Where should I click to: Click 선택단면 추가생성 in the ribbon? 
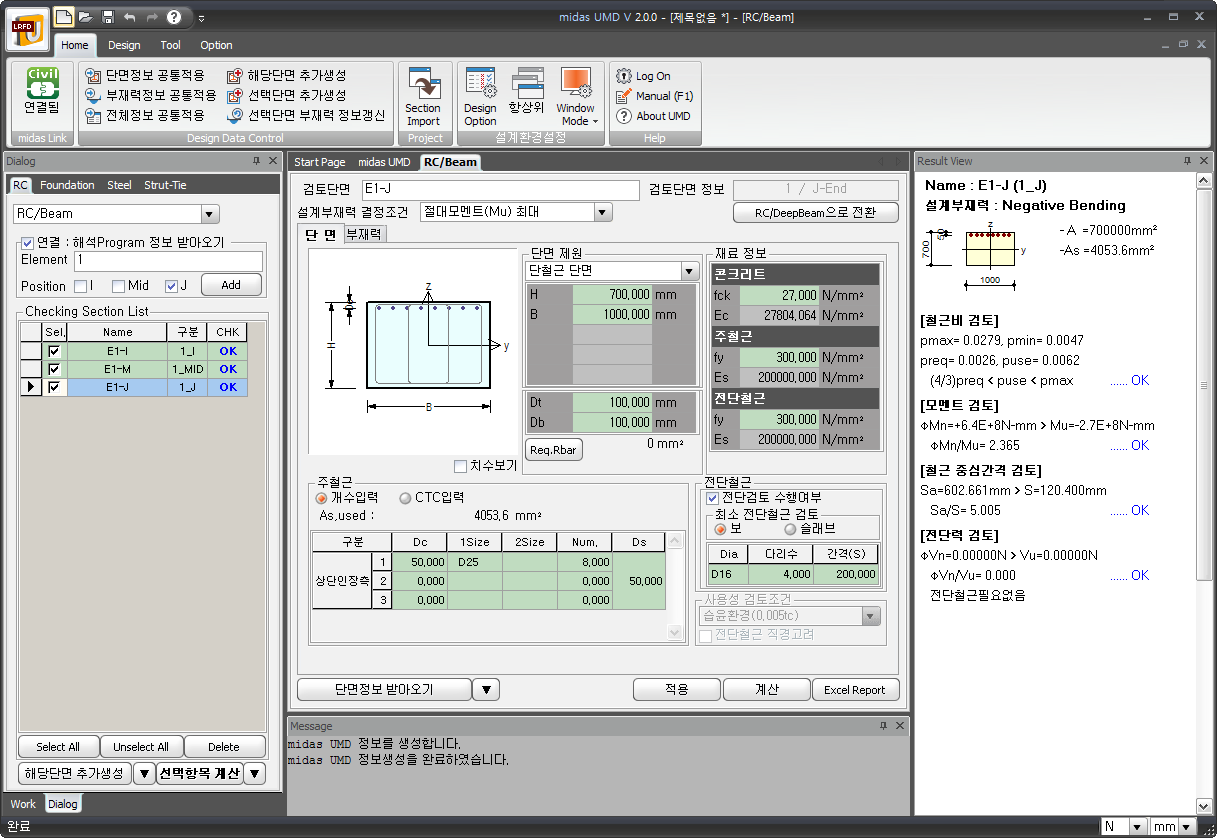pyautogui.click(x=286, y=95)
